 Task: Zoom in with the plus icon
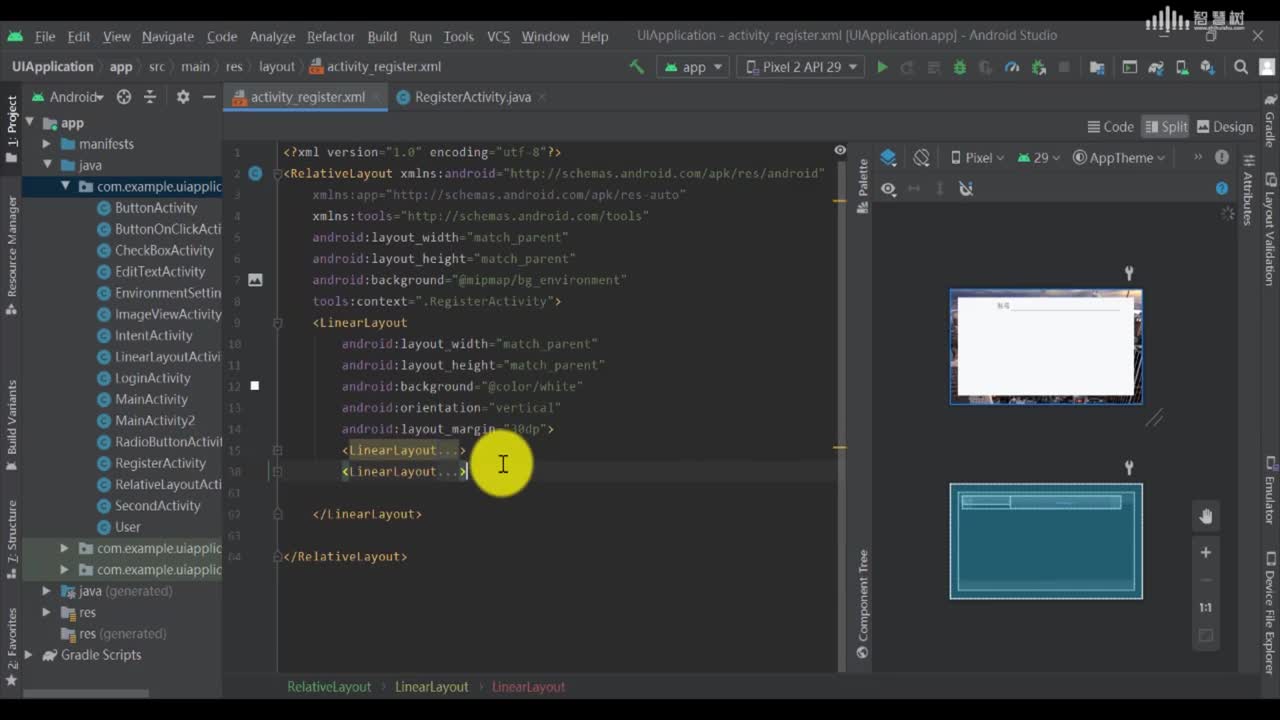[x=1206, y=552]
